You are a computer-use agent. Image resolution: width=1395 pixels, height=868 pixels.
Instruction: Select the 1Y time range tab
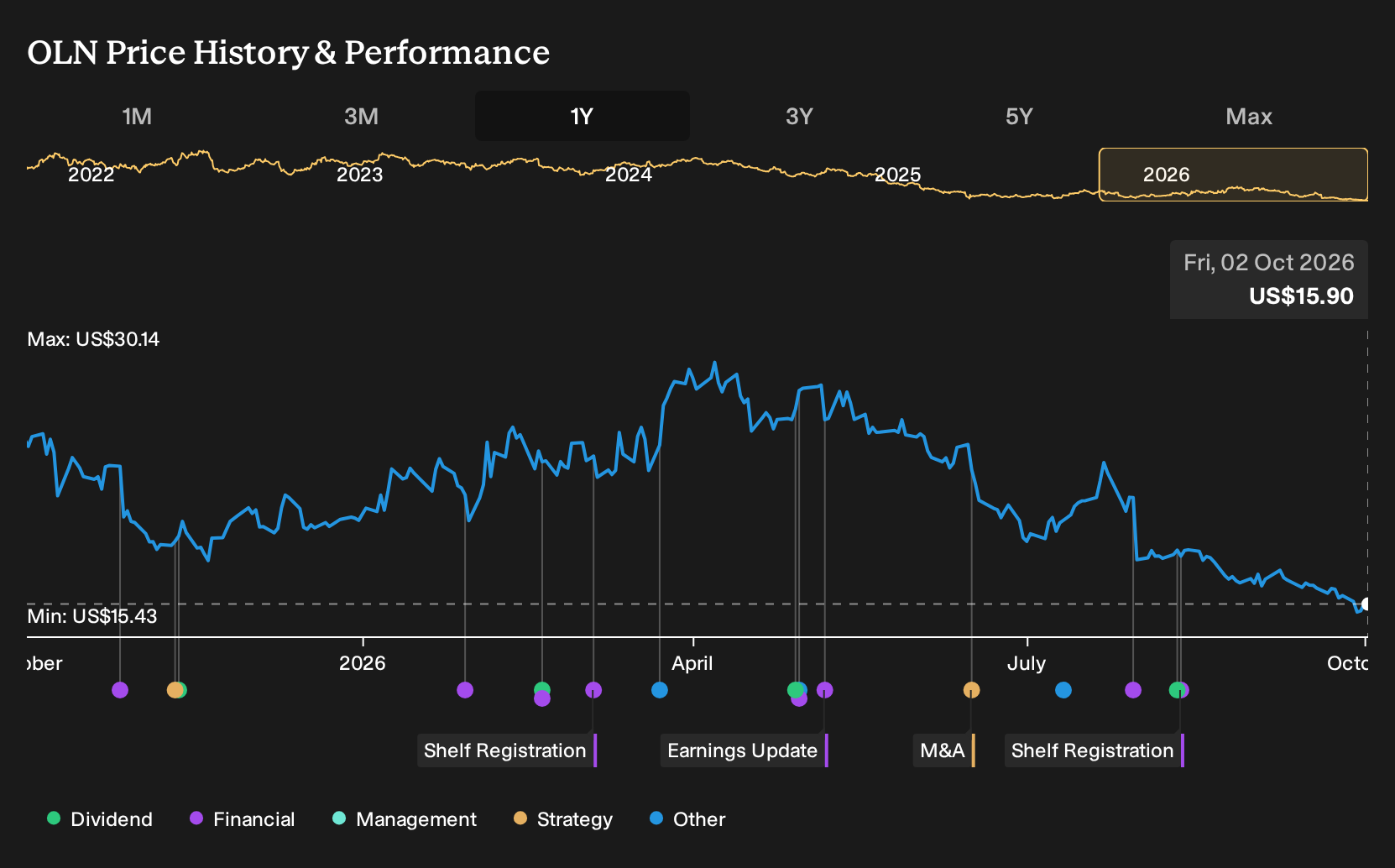pyautogui.click(x=582, y=117)
